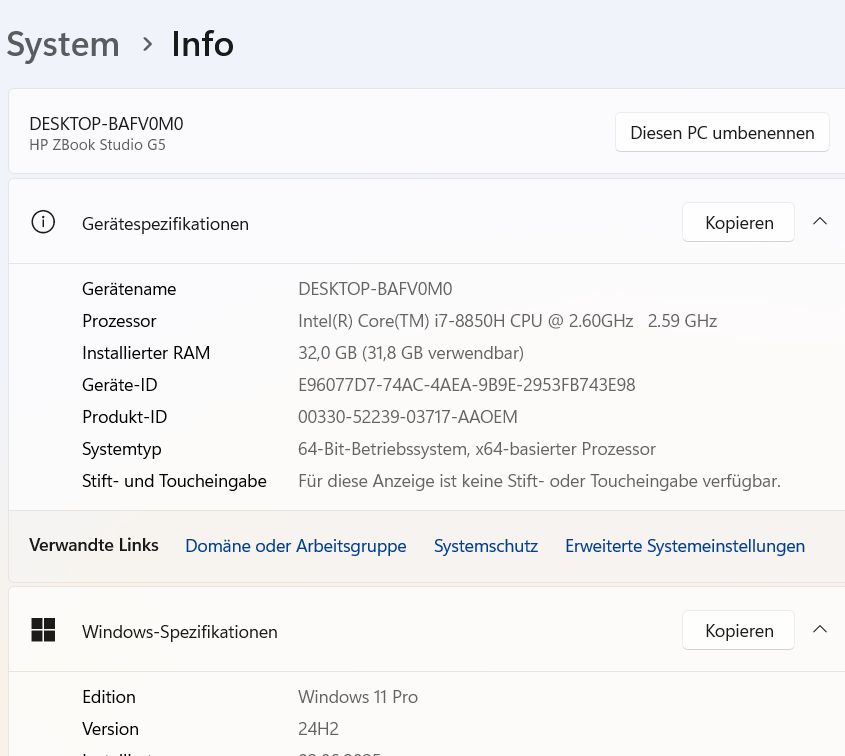Viewport: 845px width, 756px height.
Task: Select product ID 00330-52239-03717-AAOEM
Action: point(407,417)
